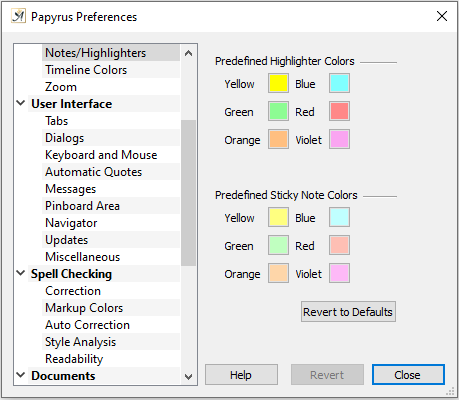This screenshot has width=459, height=400.
Task: Change the Violet highlighter color swatch
Action: [x=339, y=139]
